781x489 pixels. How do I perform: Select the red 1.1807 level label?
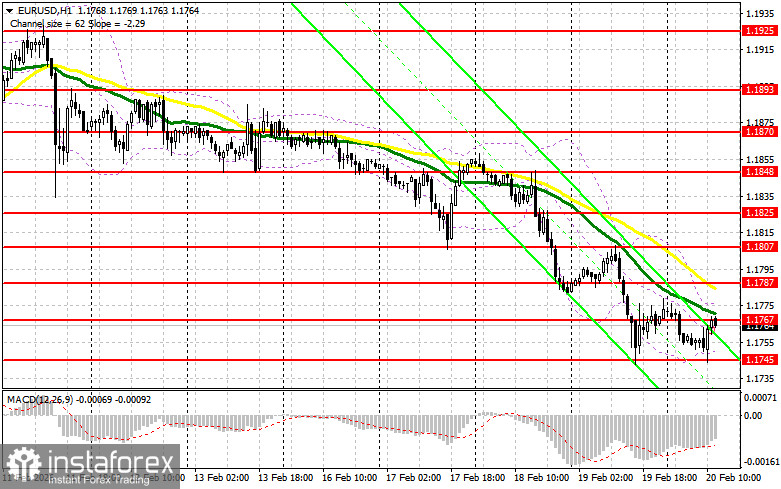pos(760,246)
